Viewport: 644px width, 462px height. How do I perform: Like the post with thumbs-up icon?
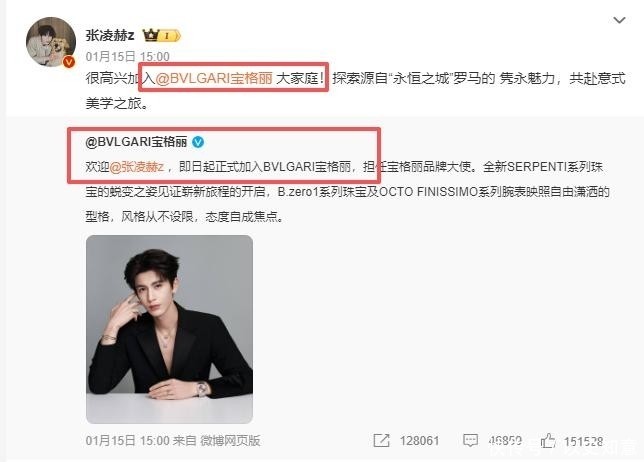pyautogui.click(x=548, y=441)
